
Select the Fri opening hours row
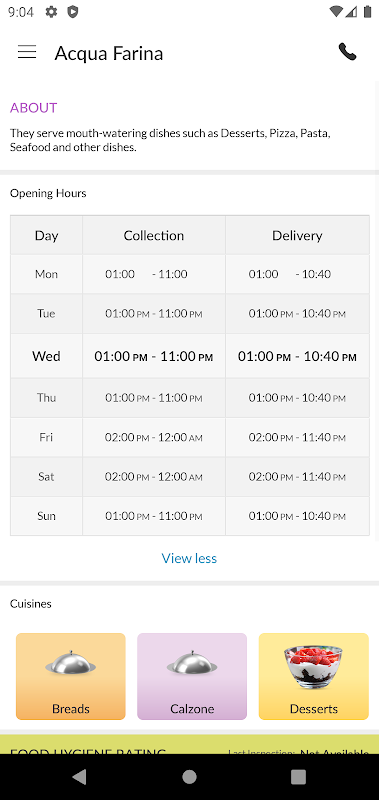(190, 437)
